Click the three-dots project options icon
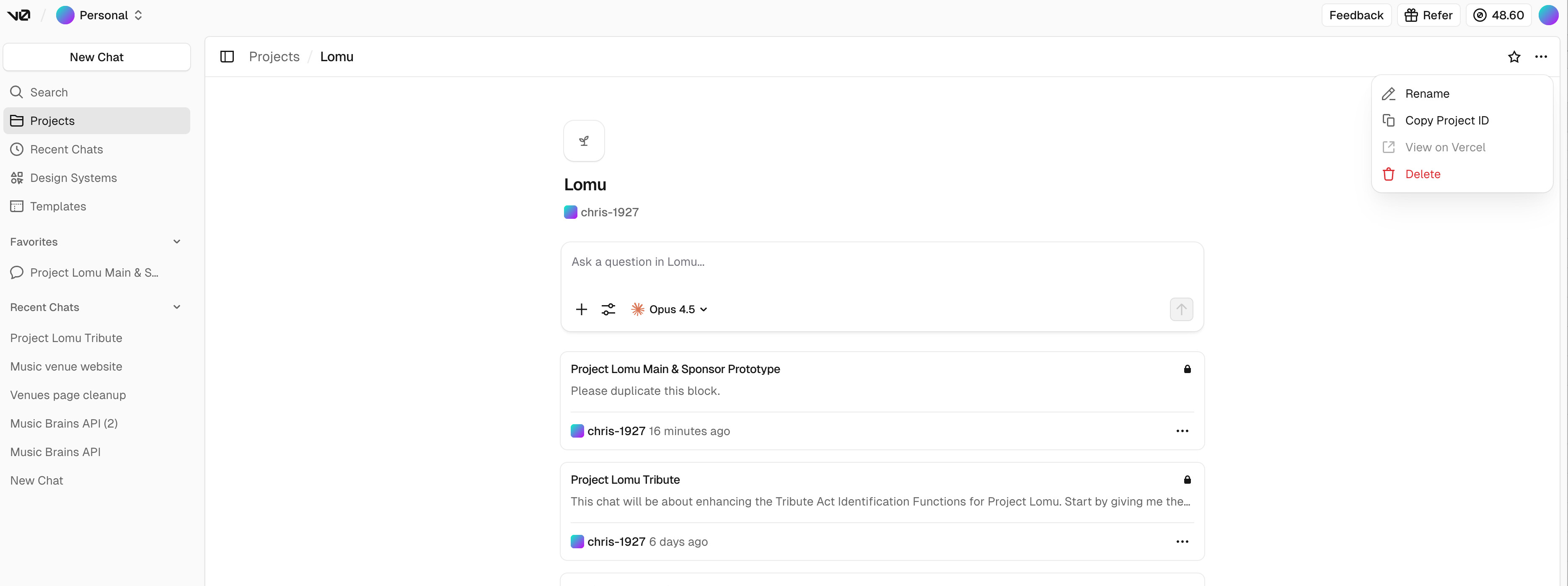 pos(1541,57)
